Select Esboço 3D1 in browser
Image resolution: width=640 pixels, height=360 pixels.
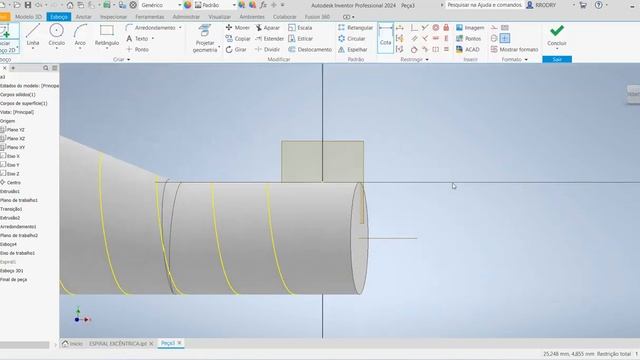click(12, 271)
